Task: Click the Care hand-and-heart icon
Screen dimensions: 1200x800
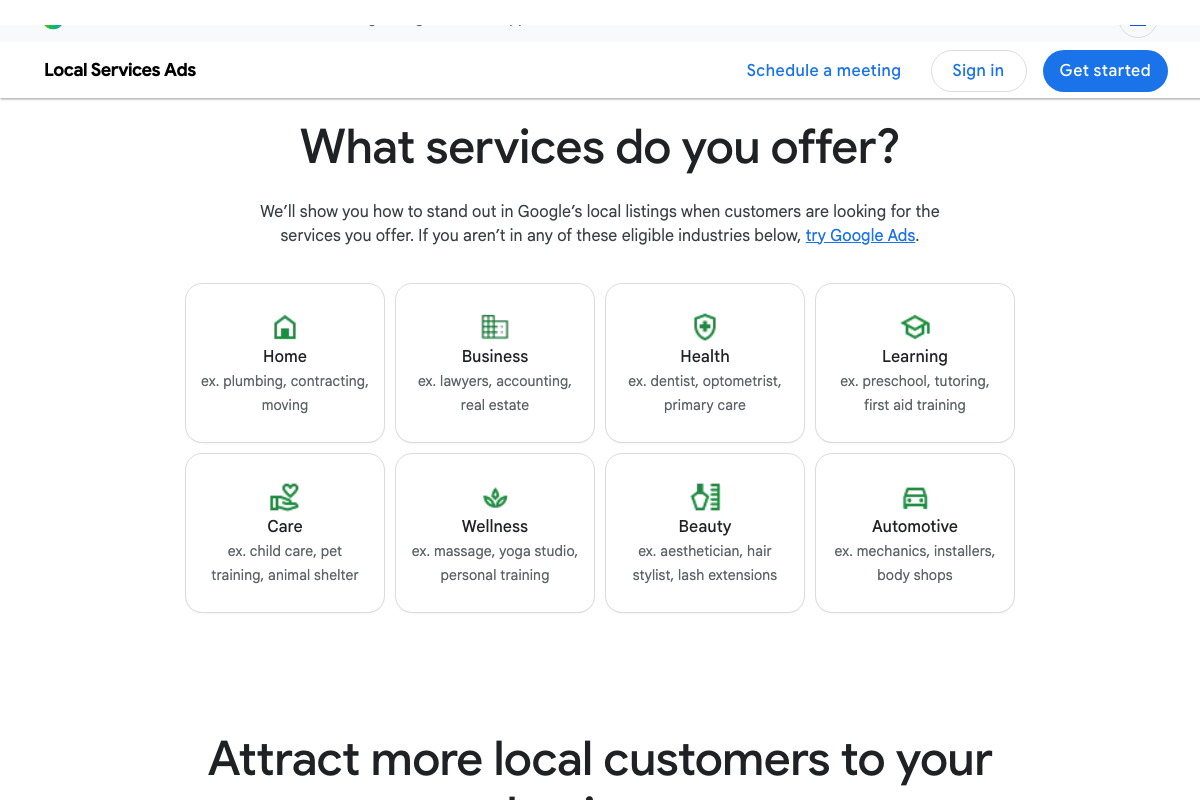Action: point(285,497)
